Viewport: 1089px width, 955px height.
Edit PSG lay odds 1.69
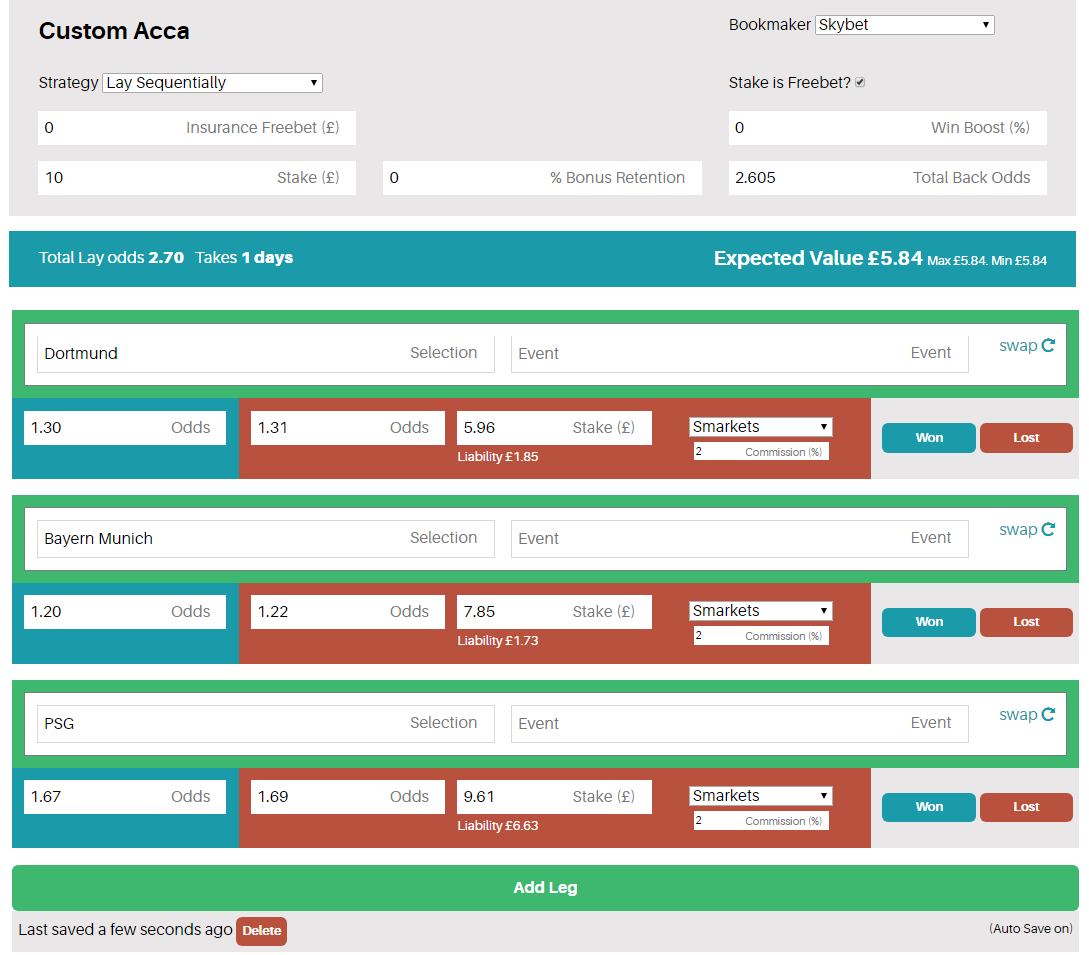(x=347, y=797)
